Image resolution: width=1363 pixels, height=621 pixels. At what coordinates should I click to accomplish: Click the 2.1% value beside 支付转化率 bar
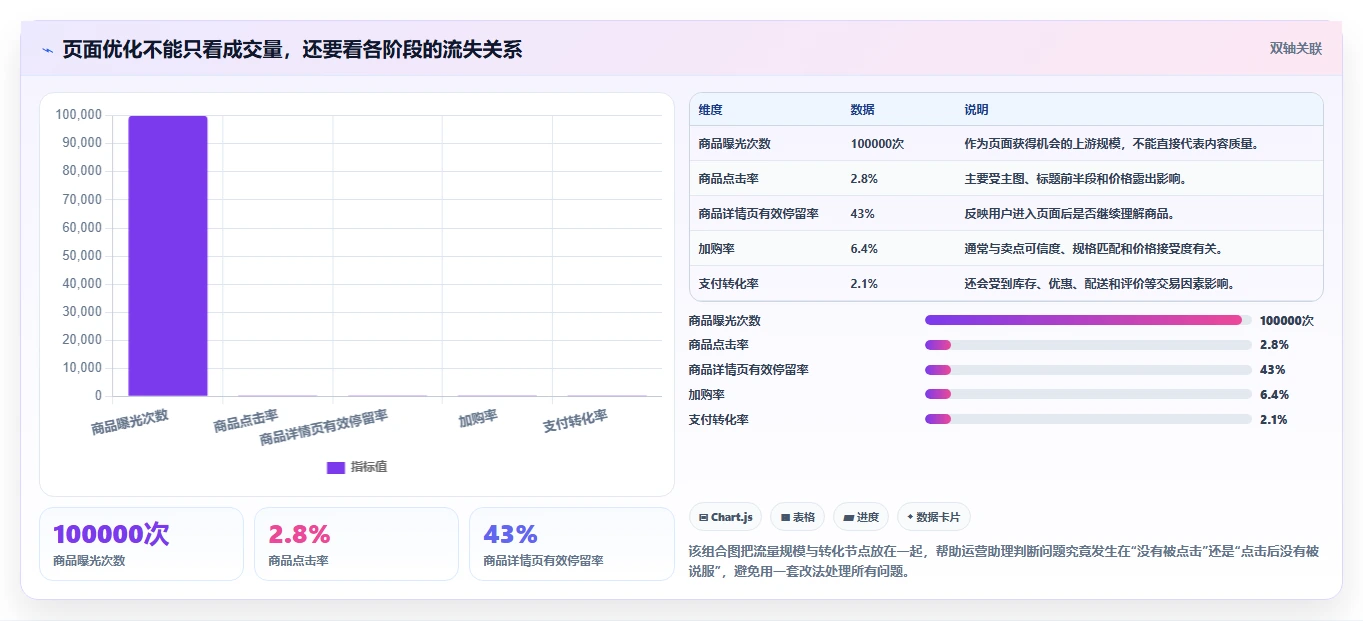(1274, 420)
